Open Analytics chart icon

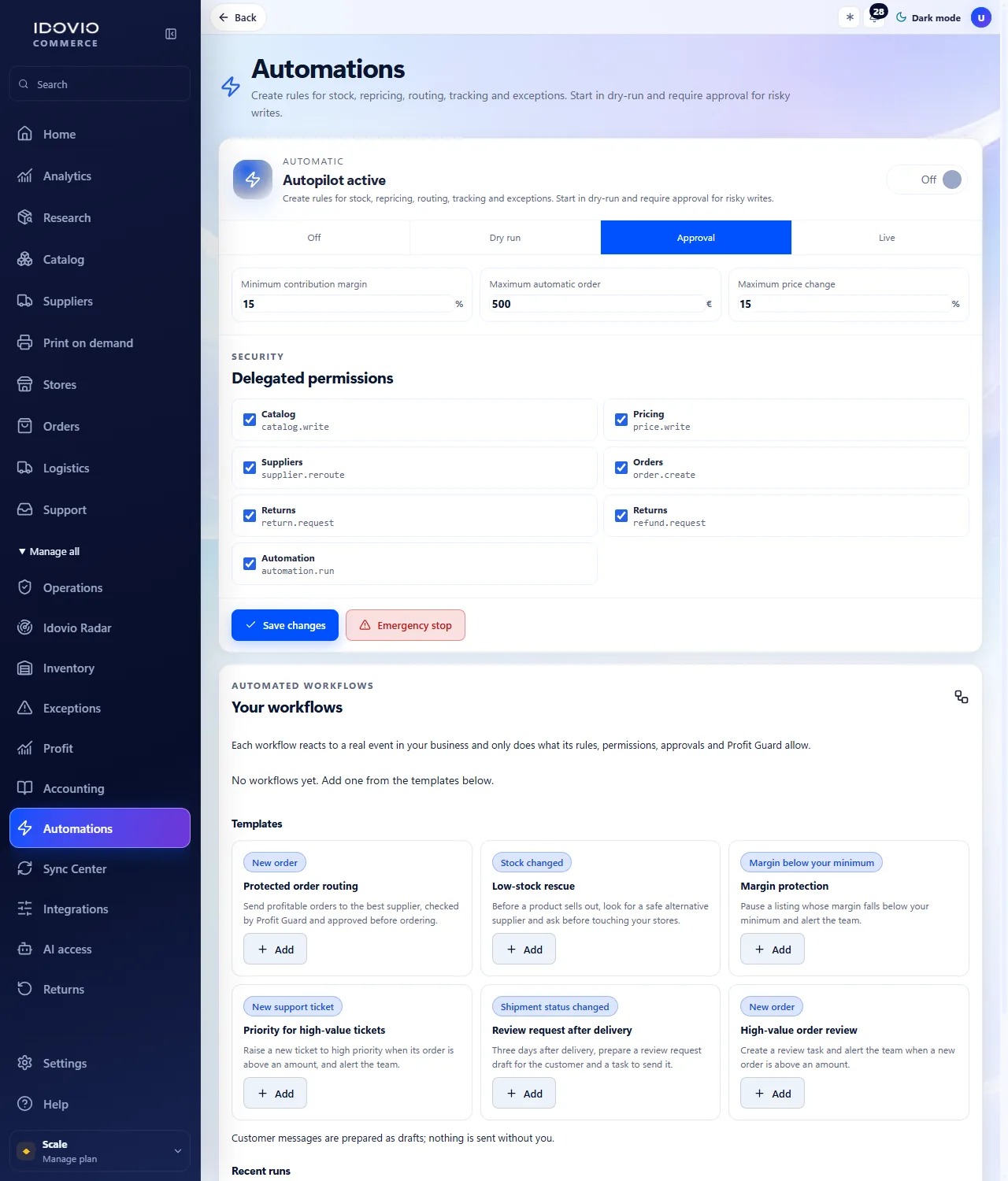(x=25, y=176)
